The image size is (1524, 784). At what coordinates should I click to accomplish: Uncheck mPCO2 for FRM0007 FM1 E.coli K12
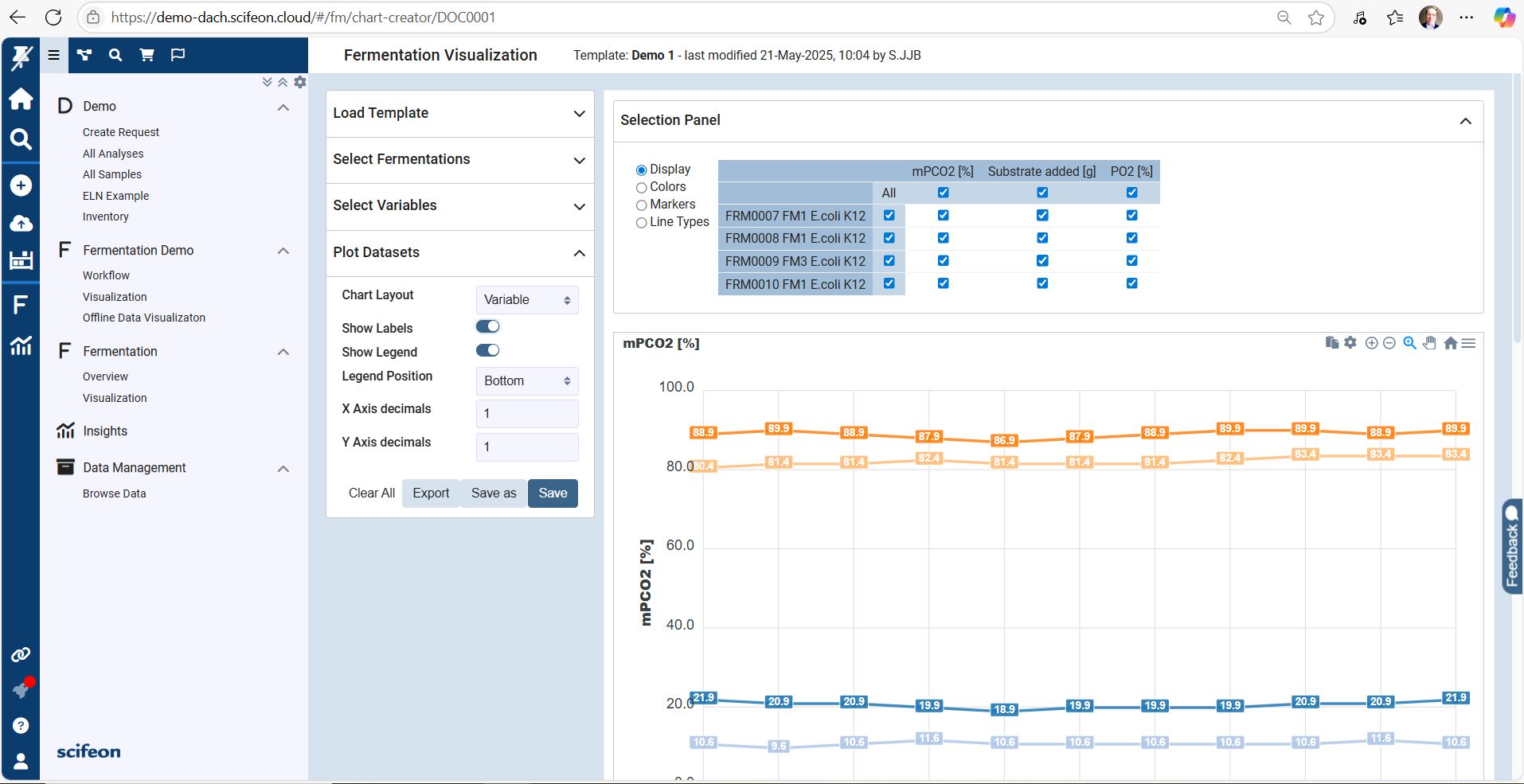tap(943, 216)
